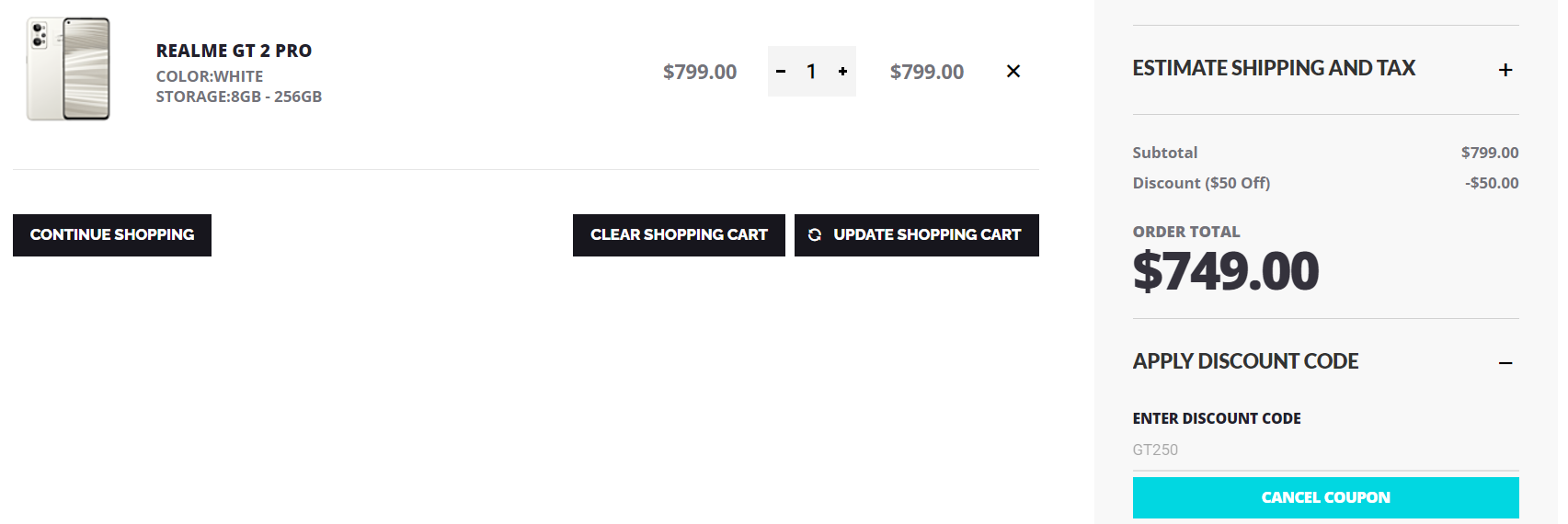Select the Color:White attribute text
The image size is (1568, 524).
coord(210,76)
